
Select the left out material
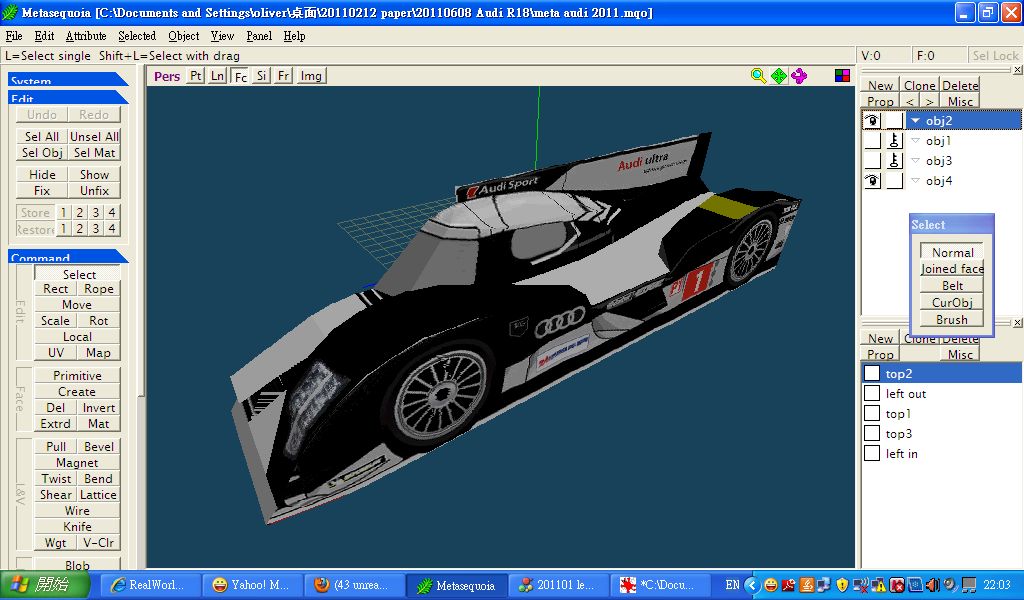pos(942,394)
